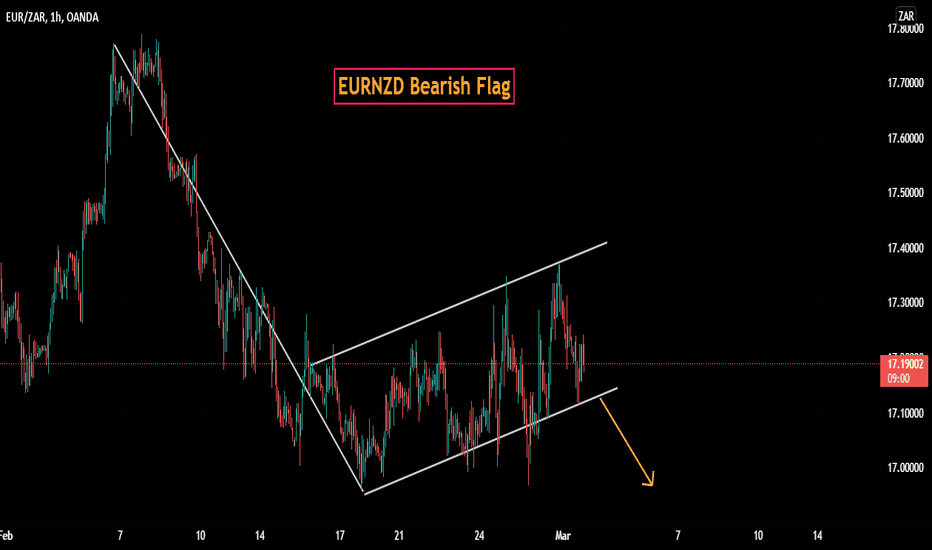Click the 17.50000 price axis label
The image size is (932, 550).
pyautogui.click(x=905, y=193)
